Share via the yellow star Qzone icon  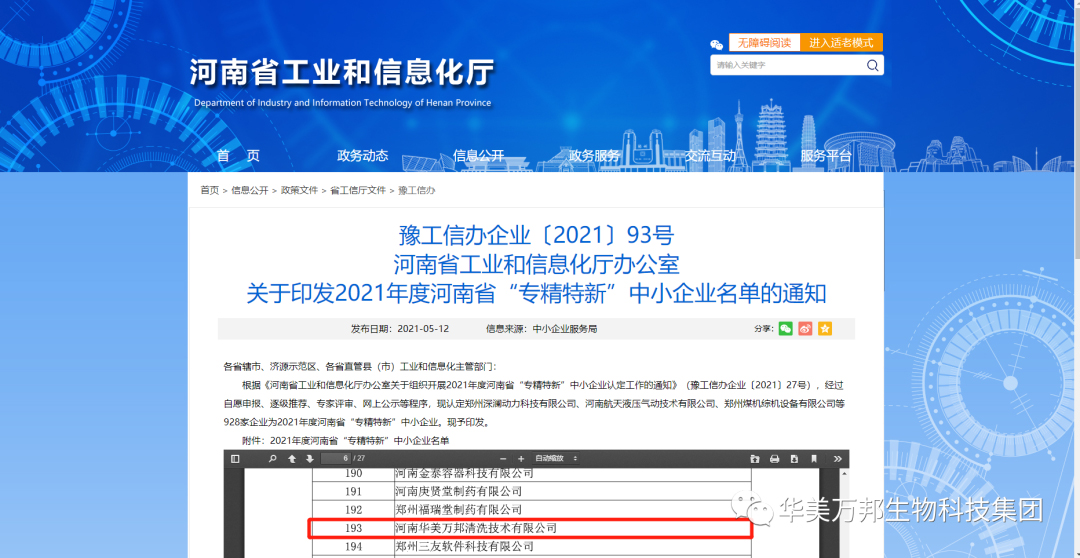pyautogui.click(x=825, y=329)
